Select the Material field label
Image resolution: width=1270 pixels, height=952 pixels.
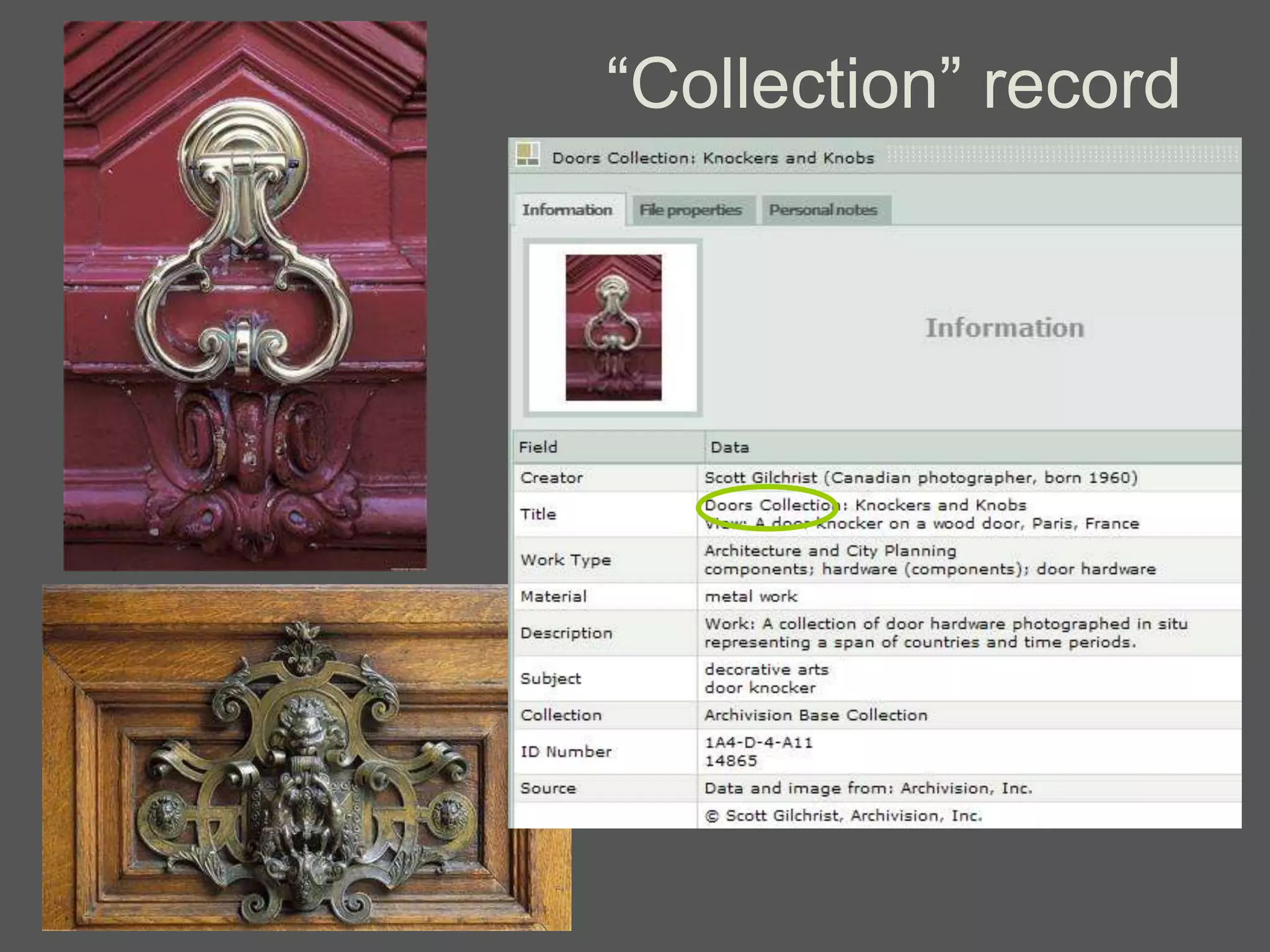pyautogui.click(x=553, y=596)
